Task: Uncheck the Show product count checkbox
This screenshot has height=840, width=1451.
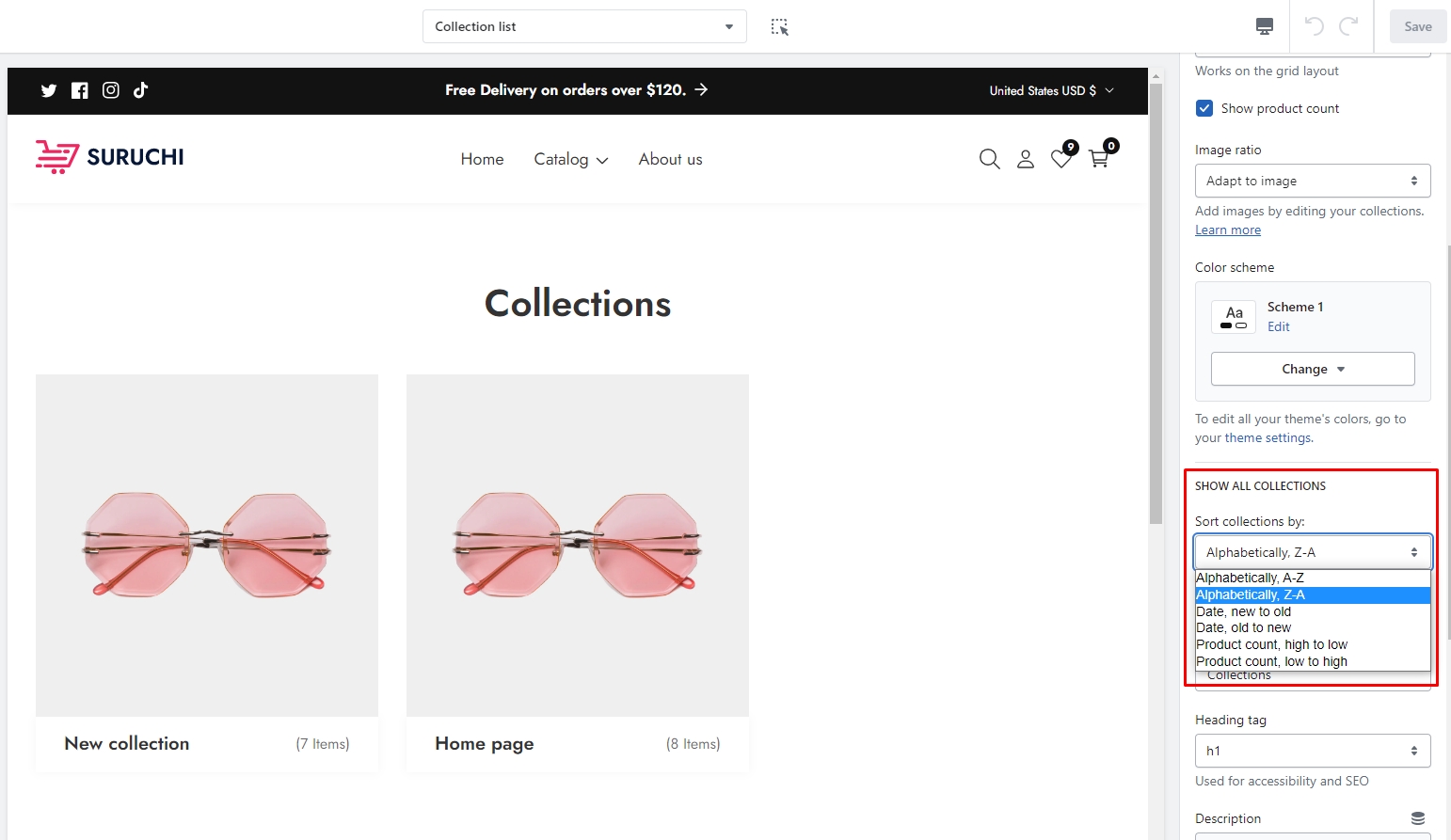Action: [x=1204, y=108]
